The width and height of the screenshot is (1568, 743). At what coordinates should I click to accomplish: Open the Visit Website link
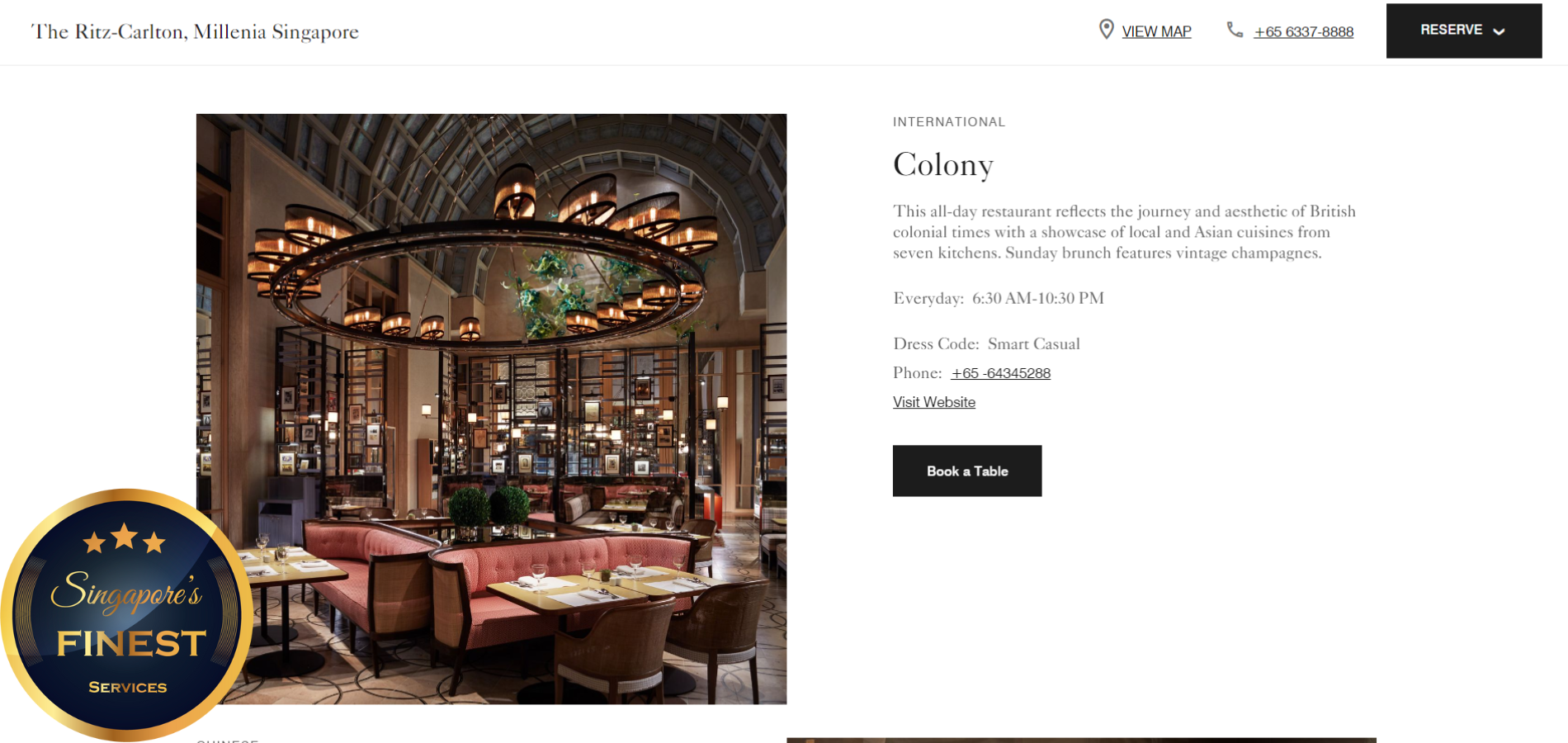(934, 402)
